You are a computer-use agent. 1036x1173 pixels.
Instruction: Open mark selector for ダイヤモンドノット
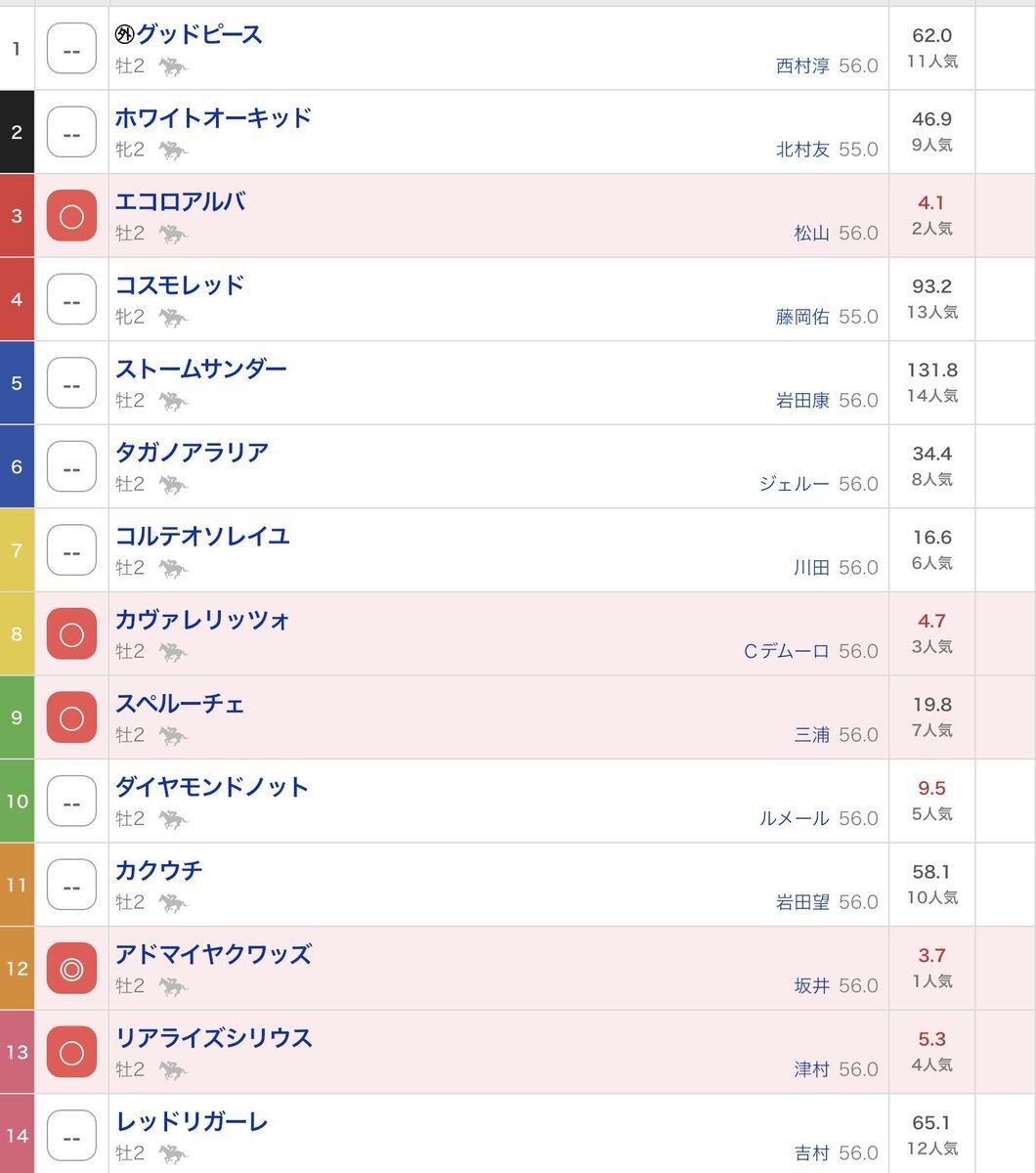pyautogui.click(x=71, y=802)
